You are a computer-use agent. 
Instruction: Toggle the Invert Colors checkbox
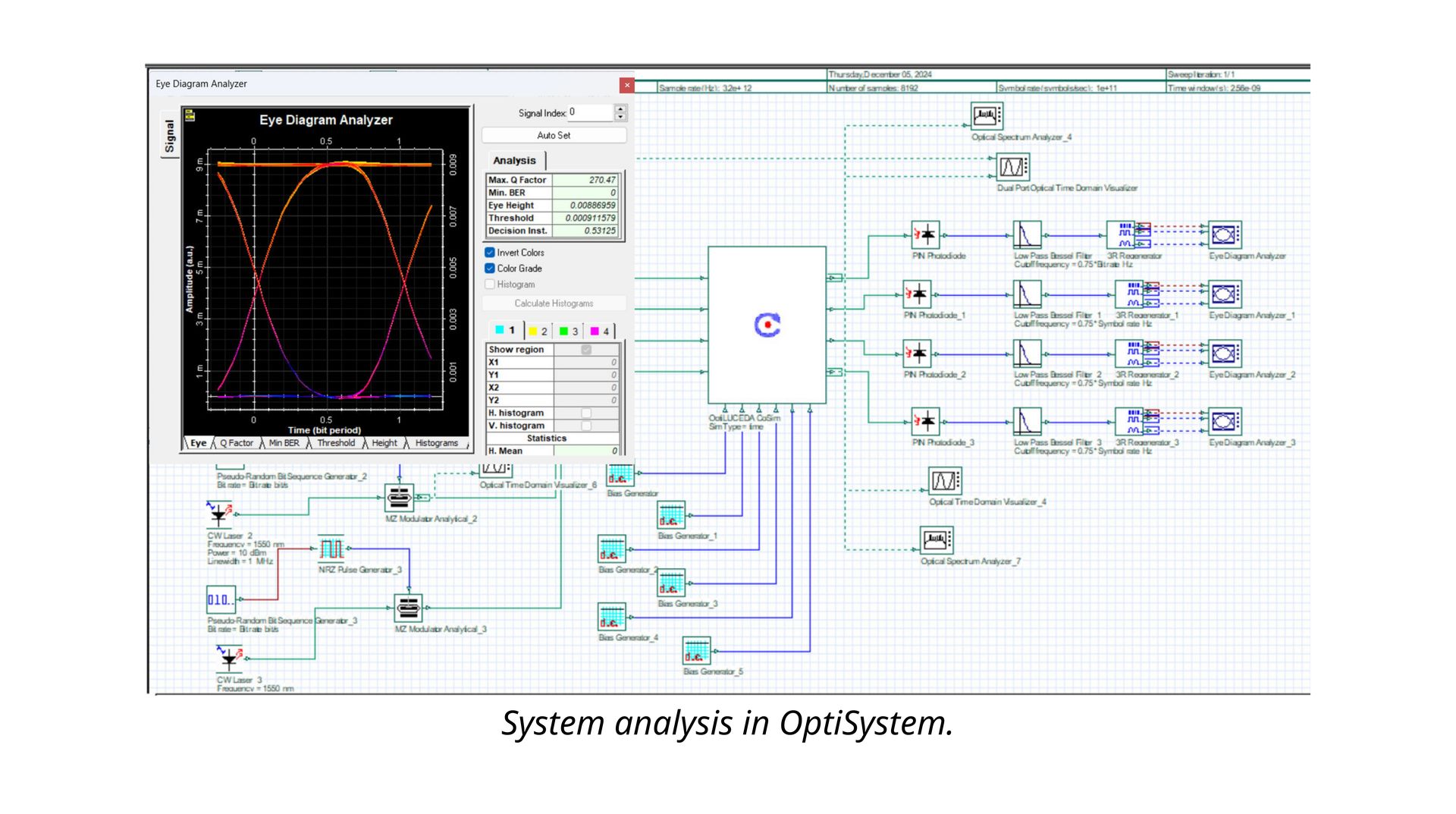(x=490, y=253)
